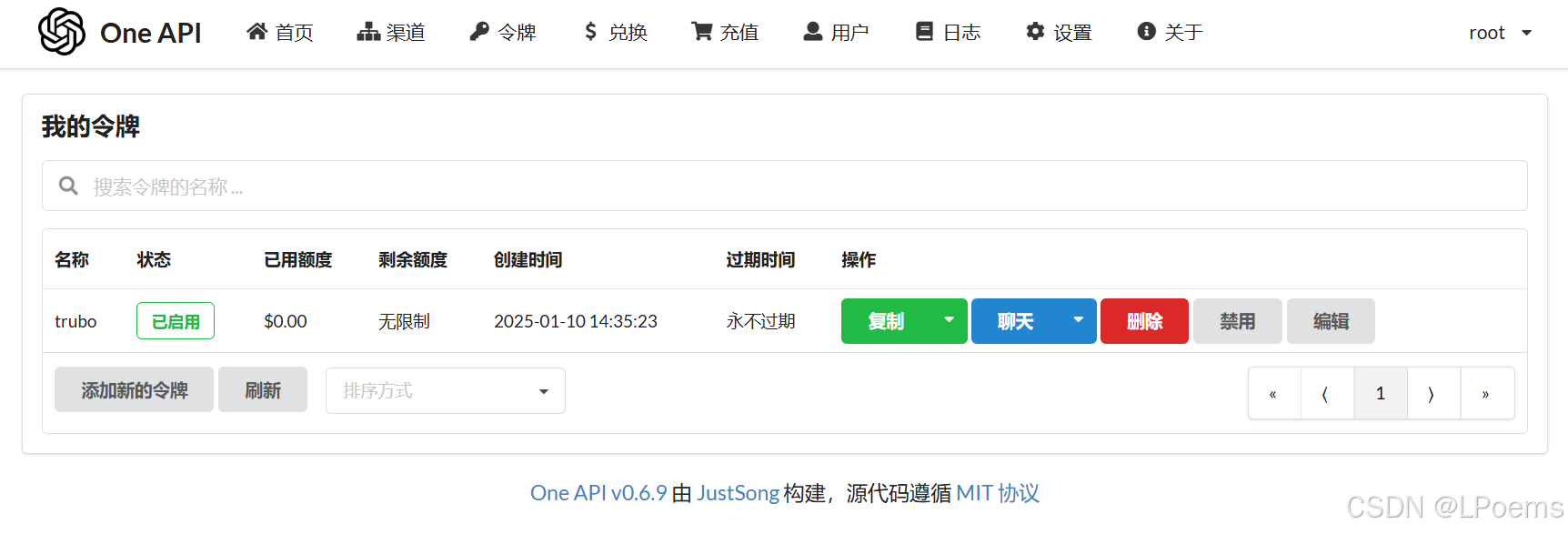
Task: Expand the 复制 button dropdown arrow
Action: coord(949,320)
